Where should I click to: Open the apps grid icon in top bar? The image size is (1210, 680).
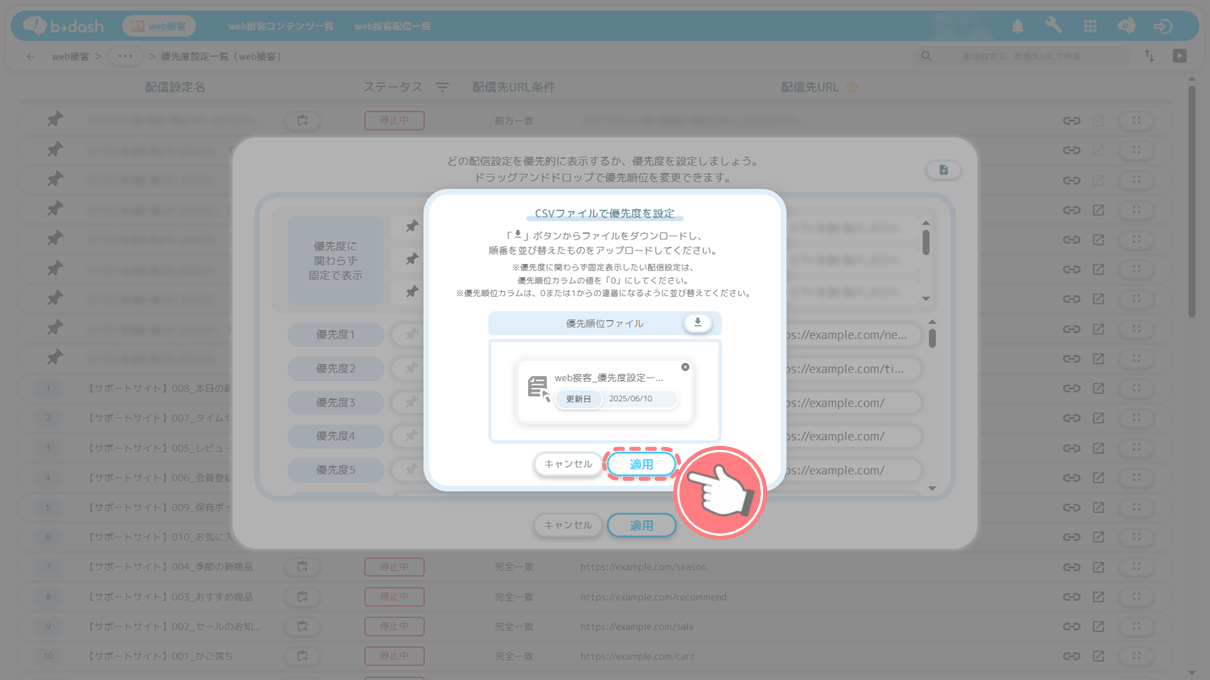pyautogui.click(x=1090, y=26)
